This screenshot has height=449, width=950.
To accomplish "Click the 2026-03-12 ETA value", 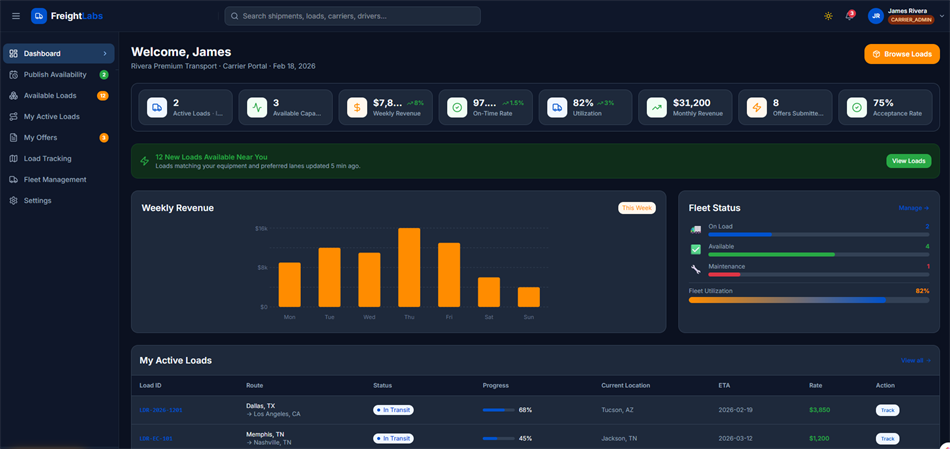I will coord(735,439).
